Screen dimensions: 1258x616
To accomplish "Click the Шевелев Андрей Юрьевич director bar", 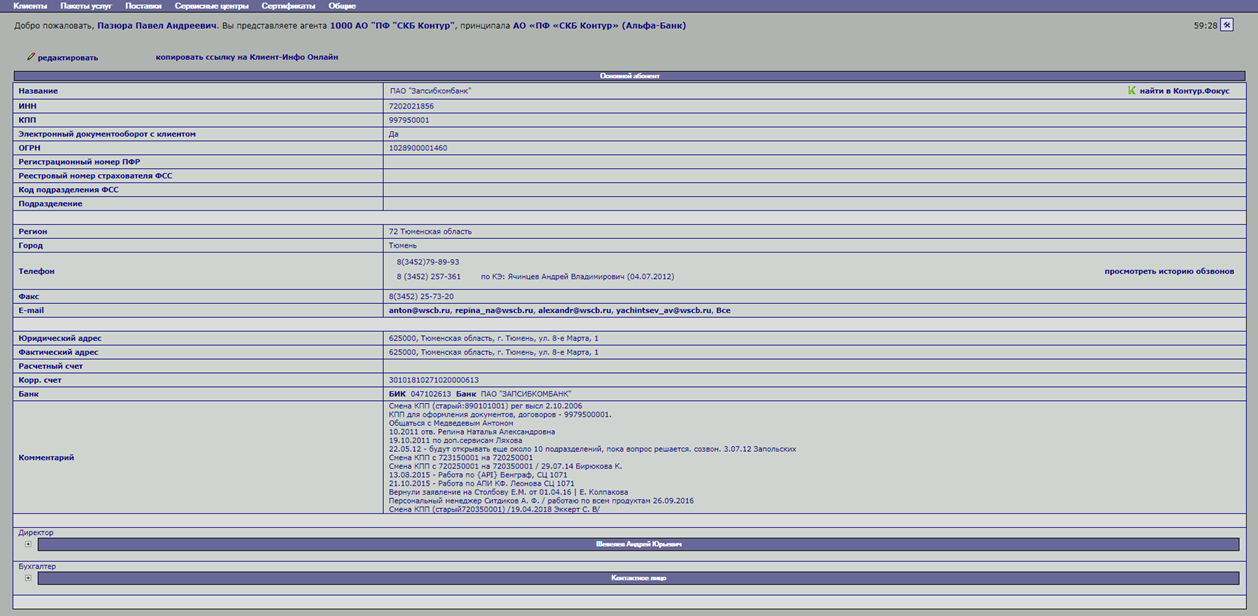I will point(638,545).
